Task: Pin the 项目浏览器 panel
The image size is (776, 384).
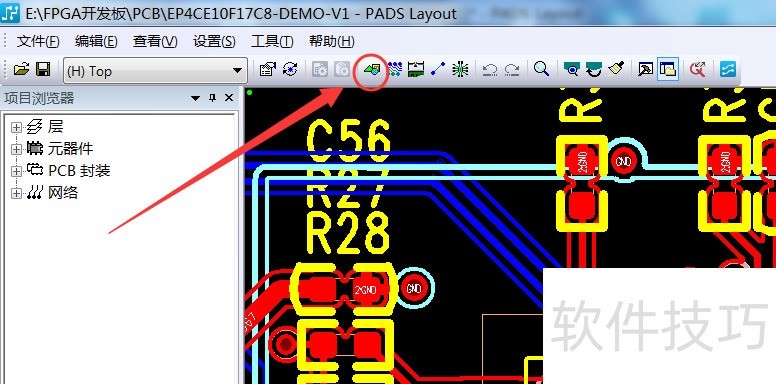Action: click(x=212, y=98)
